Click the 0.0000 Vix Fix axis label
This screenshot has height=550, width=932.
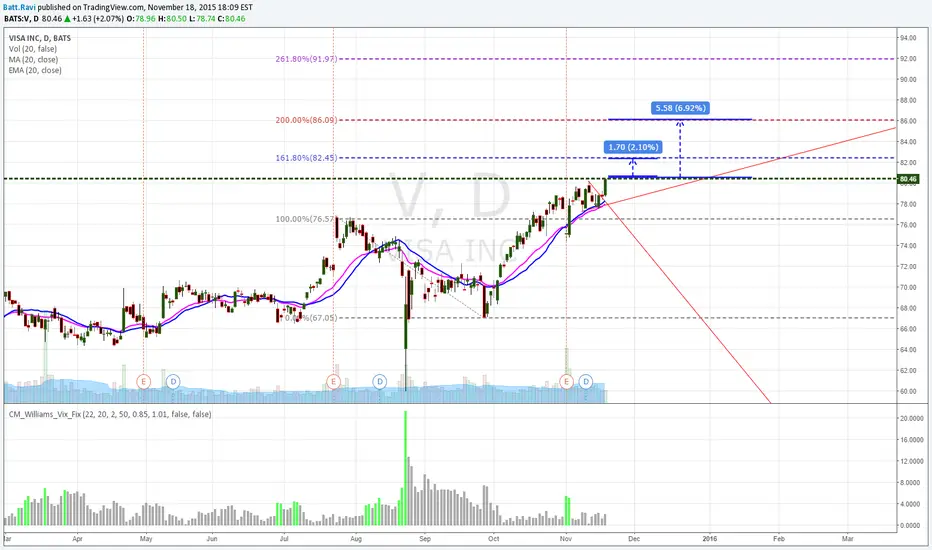[912, 526]
